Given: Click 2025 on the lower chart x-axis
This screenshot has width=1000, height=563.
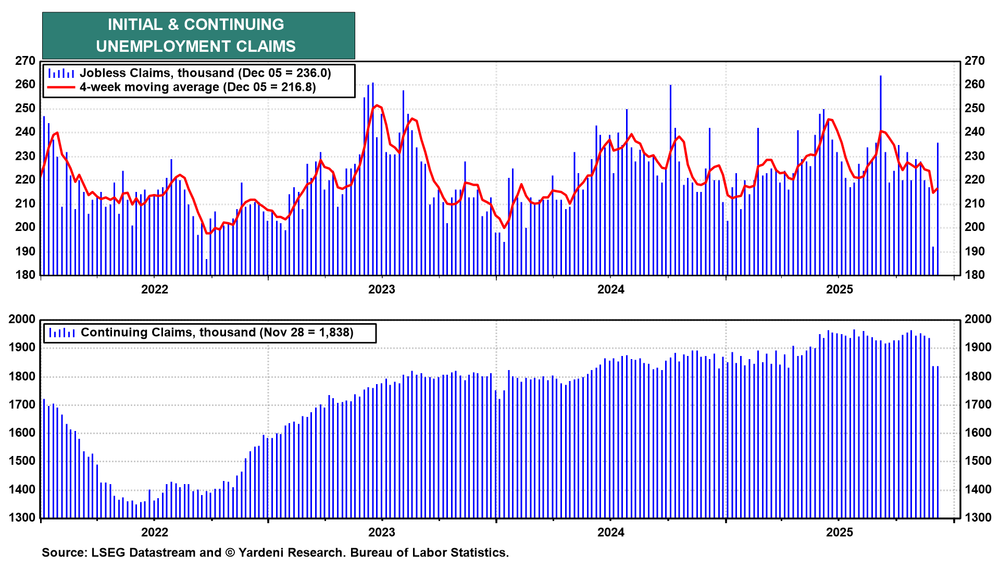Looking at the screenshot, I should point(837,533).
